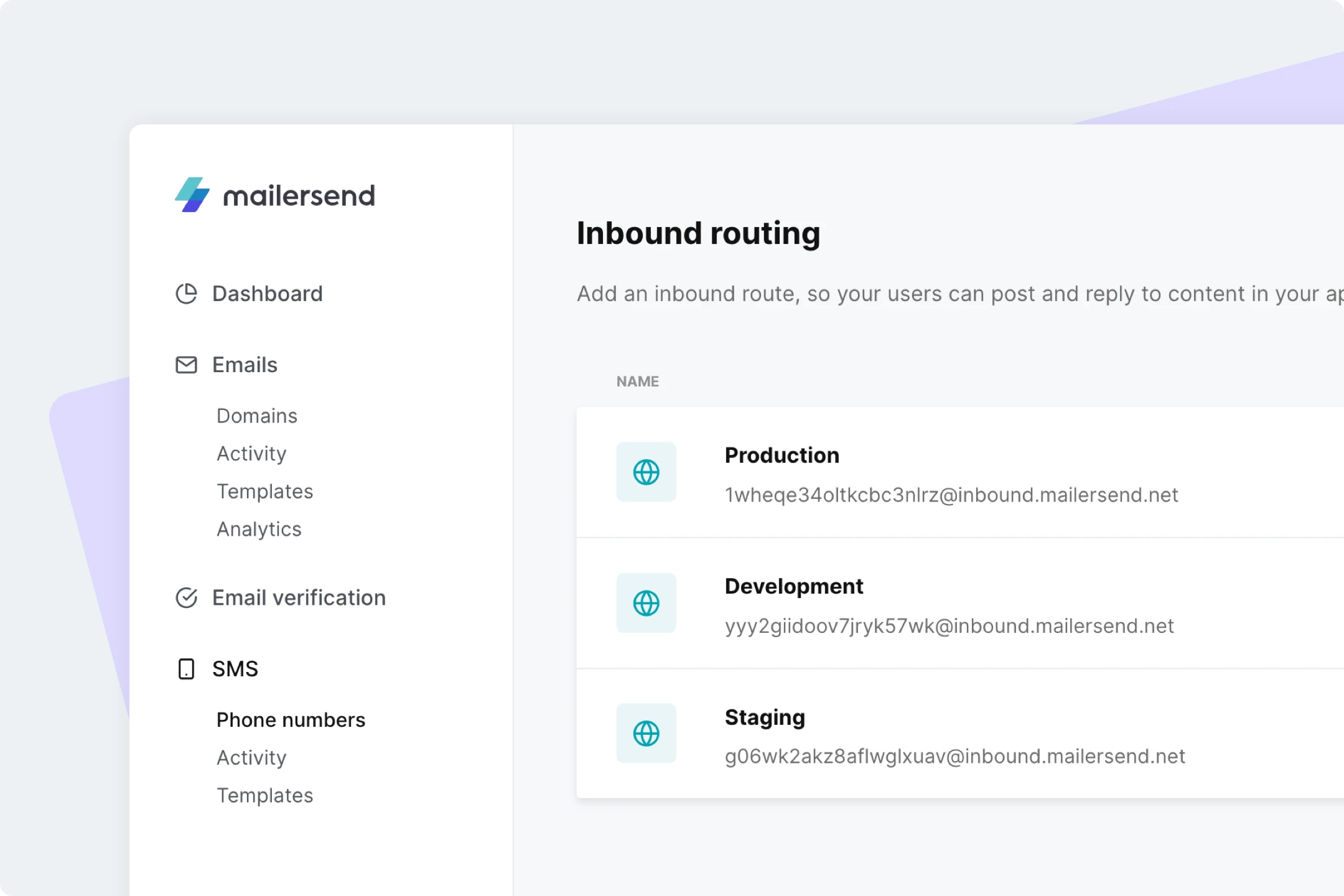Screen dimensions: 1344x896
Task: Click the Email verification checkmark icon
Action: (x=186, y=597)
